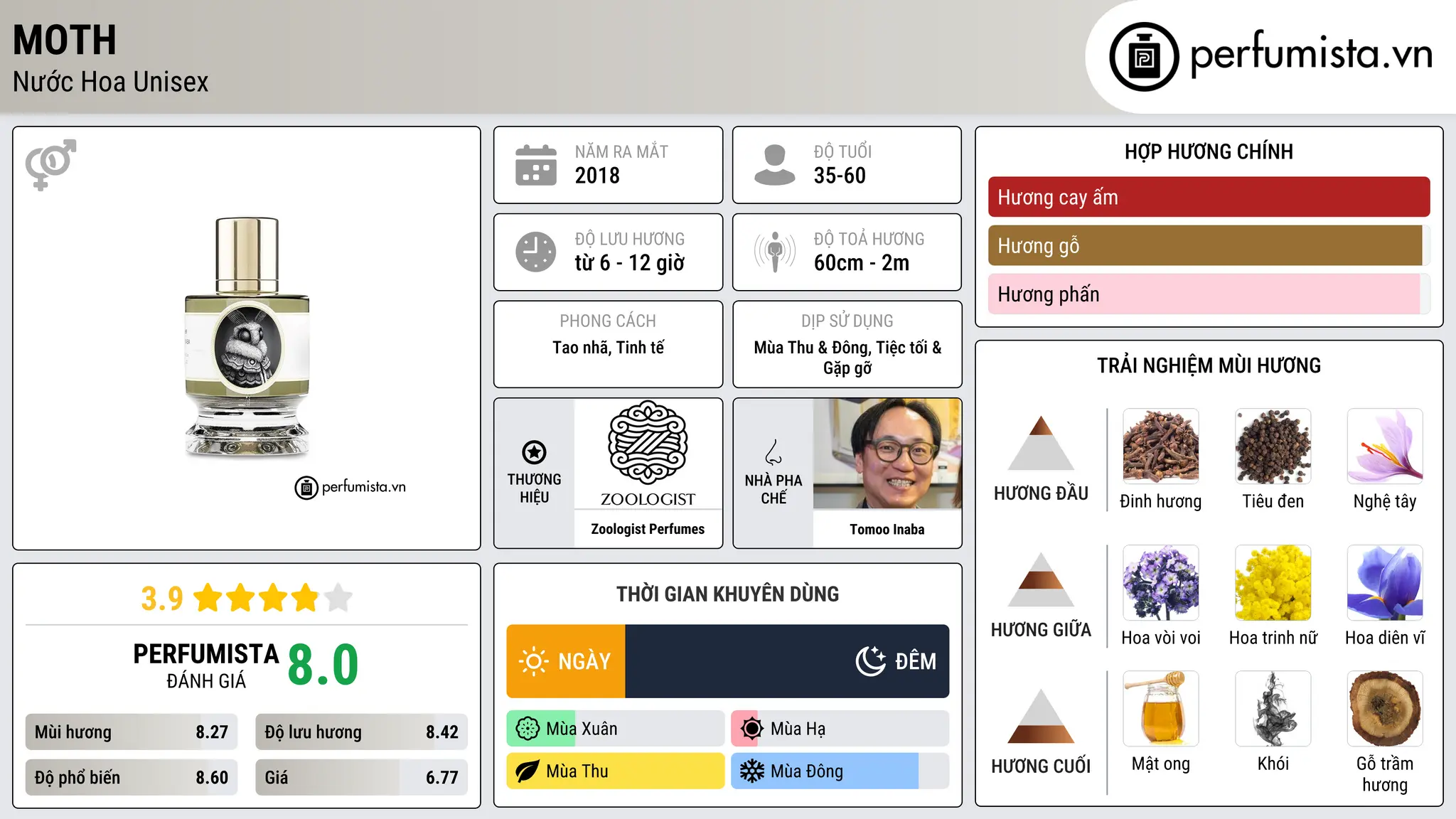Image resolution: width=1456 pixels, height=819 pixels.
Task: Click the Tomoo Inaba perfumer name
Action: 887,529
